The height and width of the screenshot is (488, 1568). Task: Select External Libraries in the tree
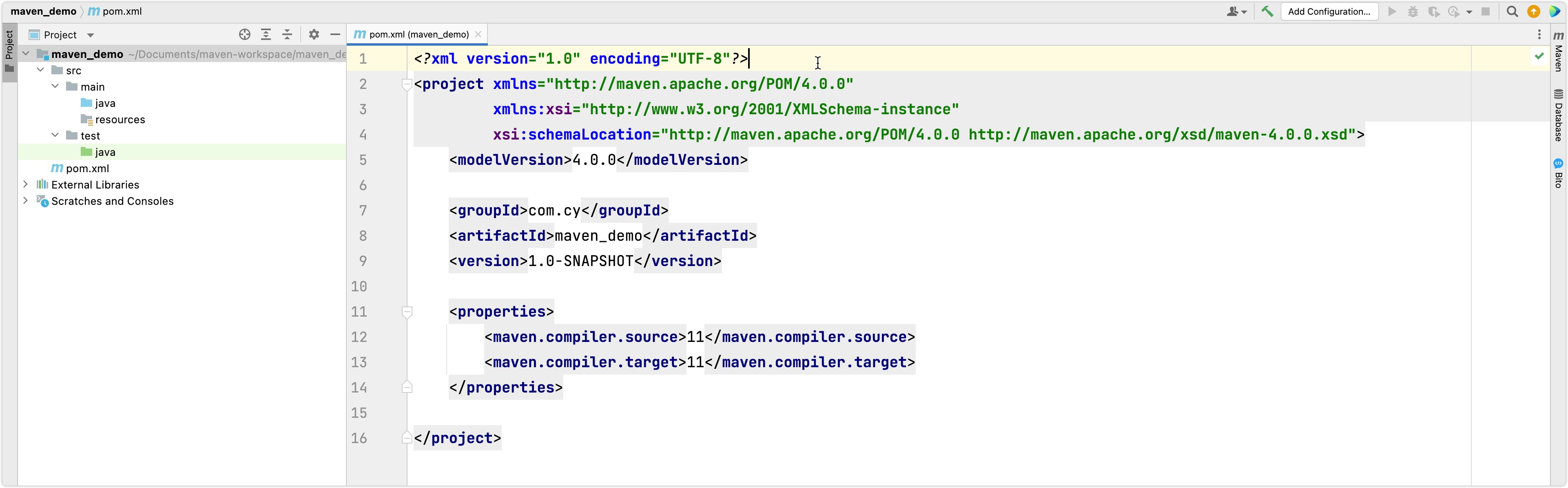click(x=88, y=184)
